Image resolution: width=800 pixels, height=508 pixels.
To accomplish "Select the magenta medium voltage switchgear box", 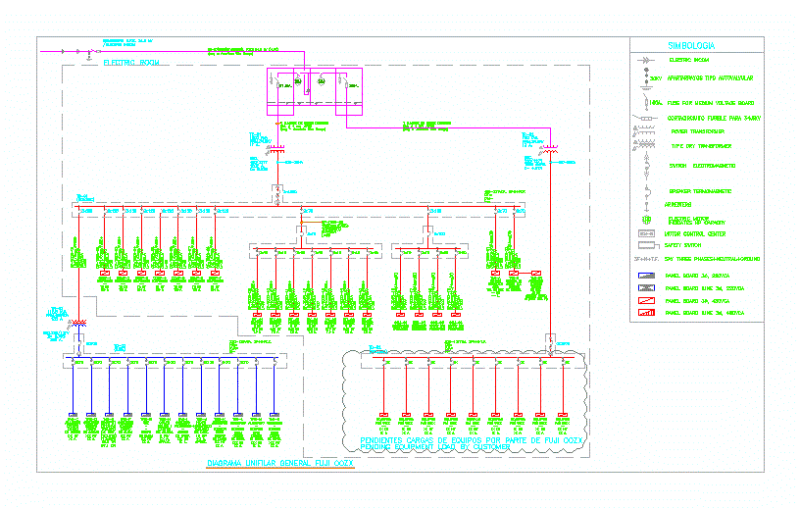I will click(x=315, y=92).
